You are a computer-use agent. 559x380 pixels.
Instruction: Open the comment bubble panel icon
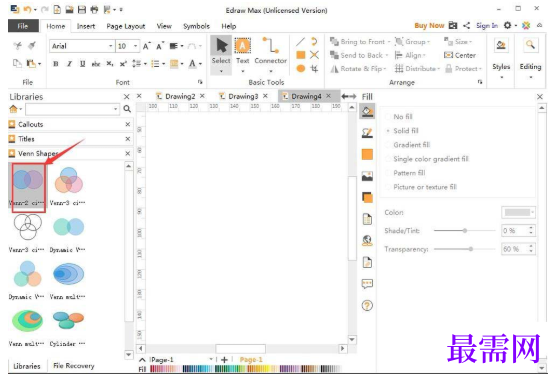pyautogui.click(x=367, y=284)
